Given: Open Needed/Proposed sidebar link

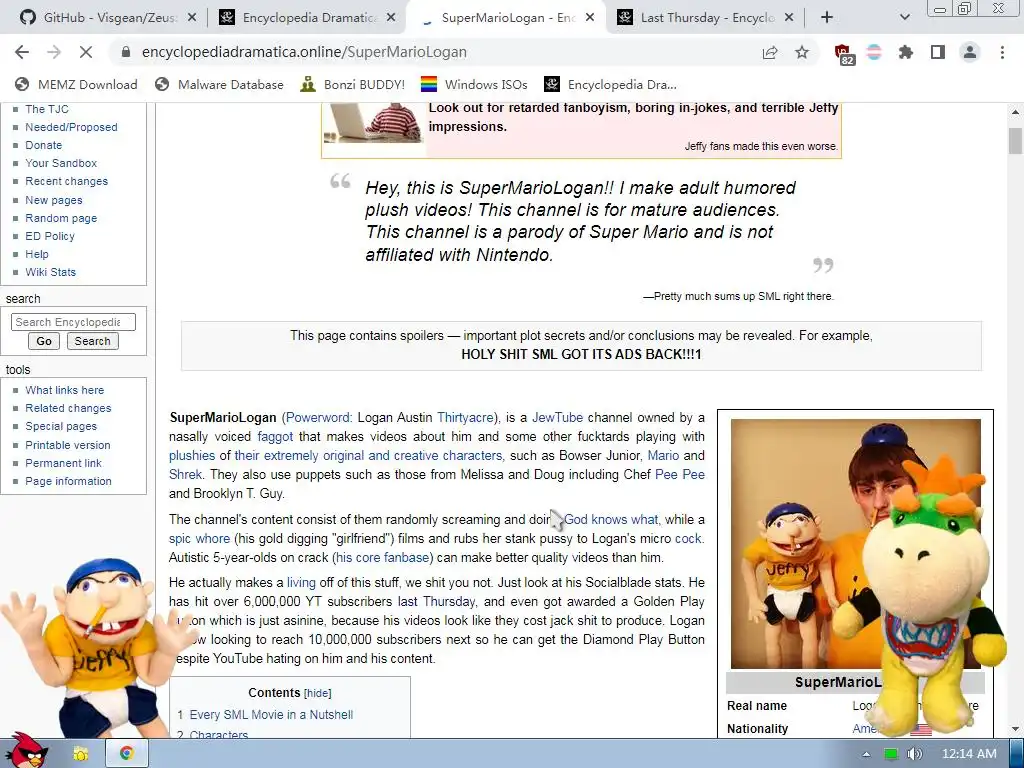Looking at the screenshot, I should pos(71,127).
